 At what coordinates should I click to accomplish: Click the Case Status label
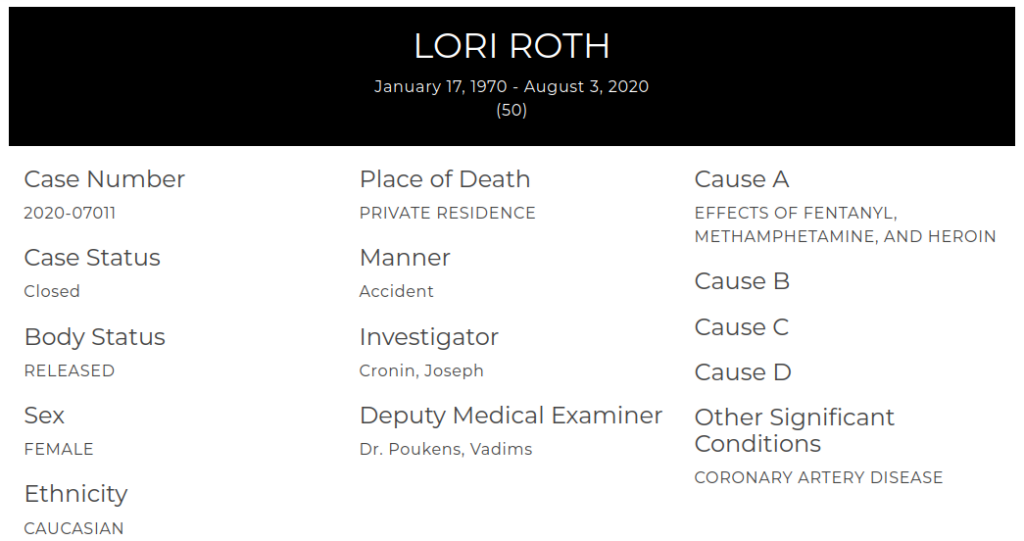coord(92,258)
